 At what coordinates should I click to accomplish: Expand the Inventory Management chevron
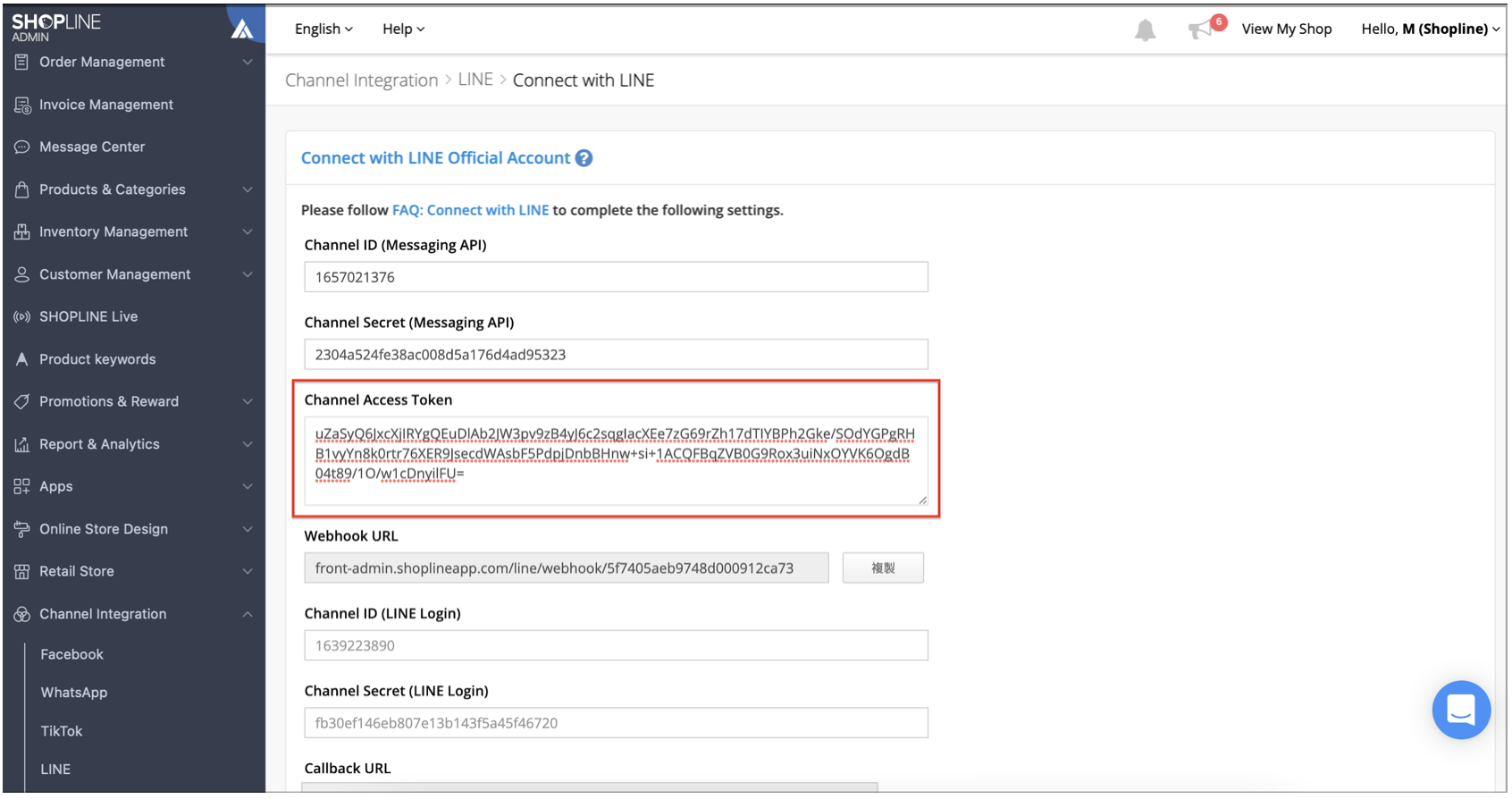click(248, 231)
